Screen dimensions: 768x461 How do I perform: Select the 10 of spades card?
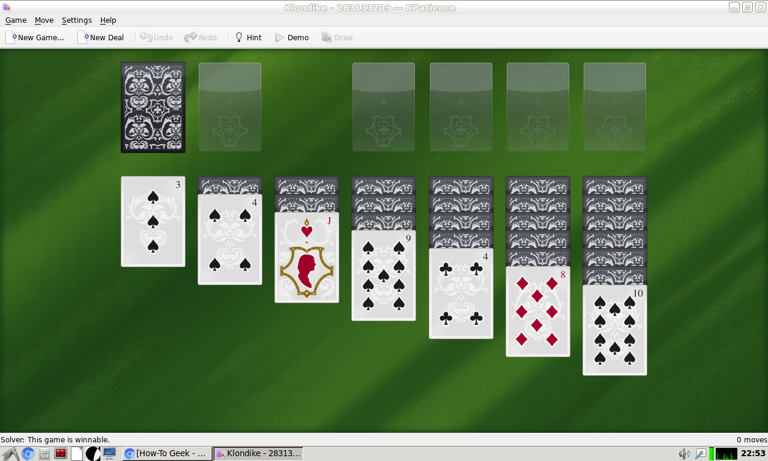615,330
